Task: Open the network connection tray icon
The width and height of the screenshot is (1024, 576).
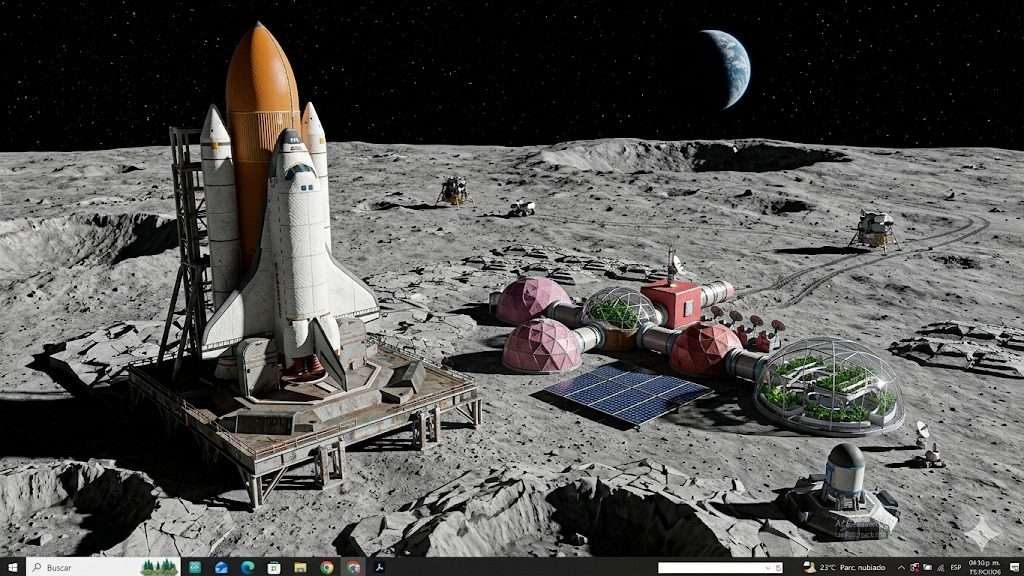Action: [x=940, y=568]
